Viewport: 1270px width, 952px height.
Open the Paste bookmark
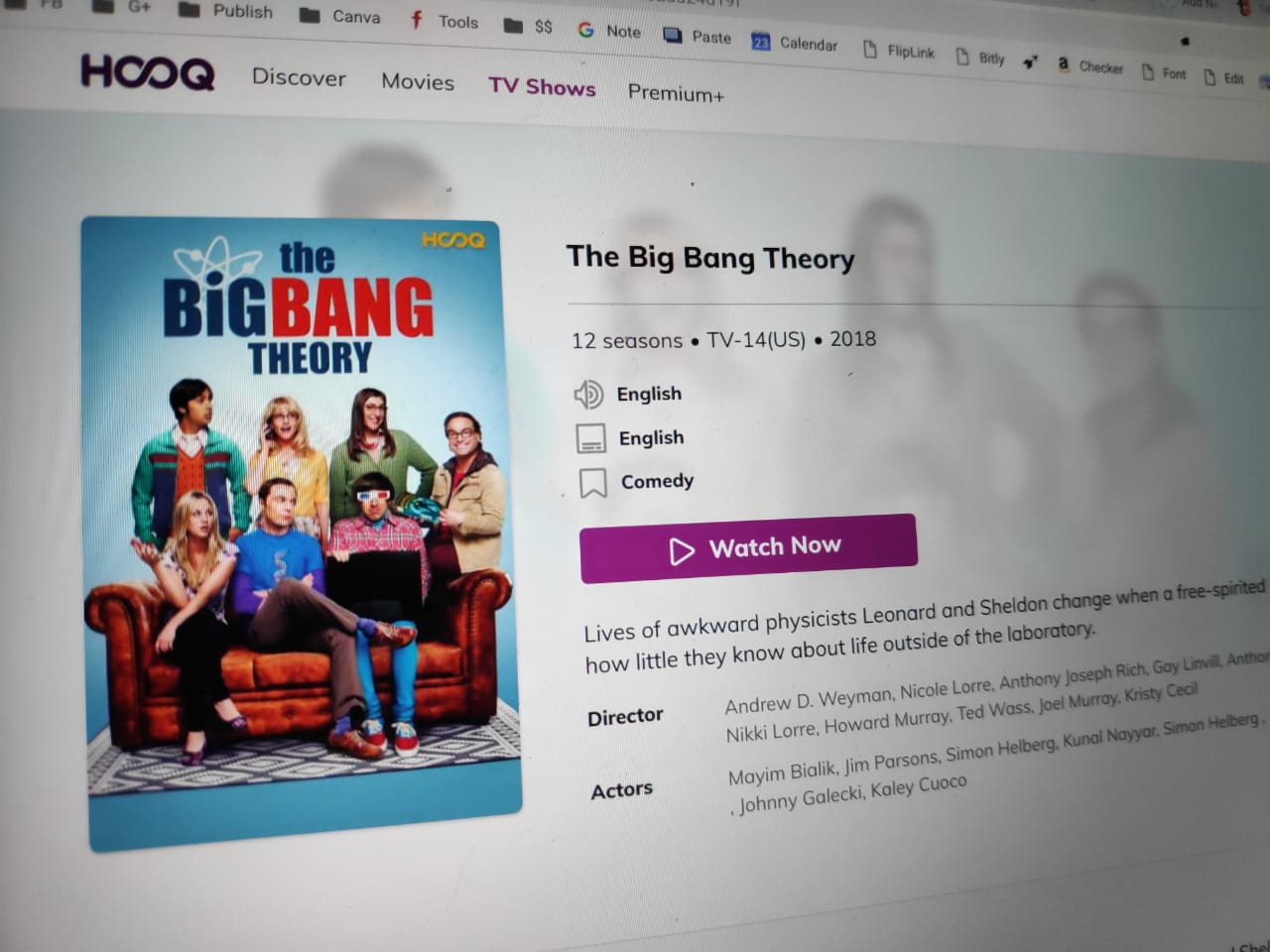coord(698,37)
